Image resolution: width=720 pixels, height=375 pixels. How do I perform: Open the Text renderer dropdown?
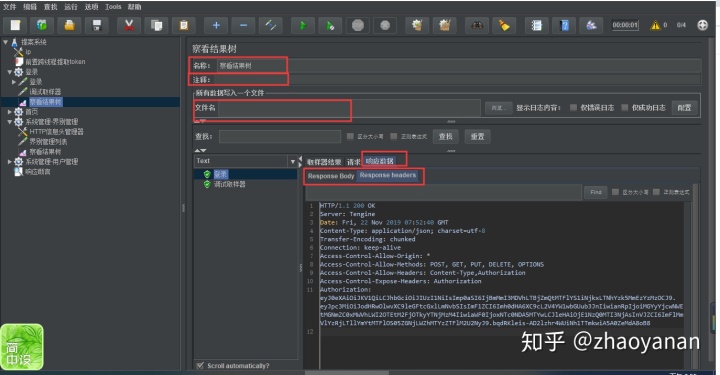point(292,161)
